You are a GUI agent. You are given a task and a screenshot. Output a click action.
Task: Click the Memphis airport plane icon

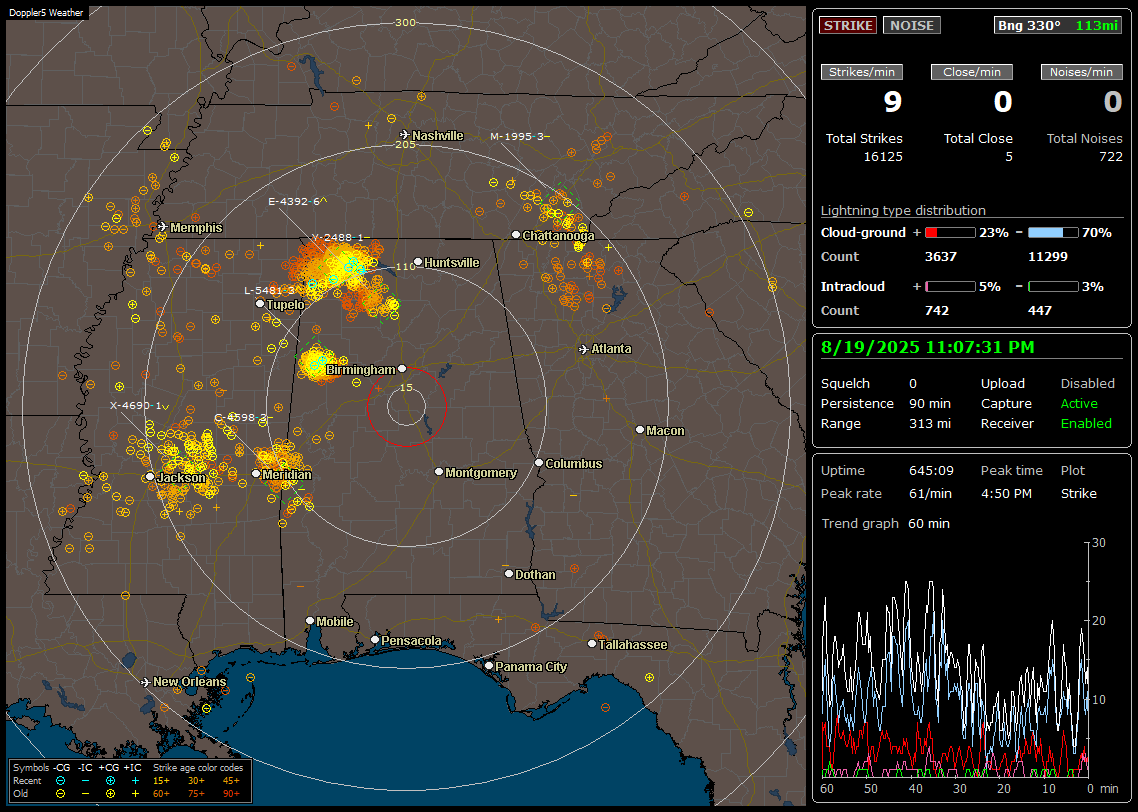point(163,227)
